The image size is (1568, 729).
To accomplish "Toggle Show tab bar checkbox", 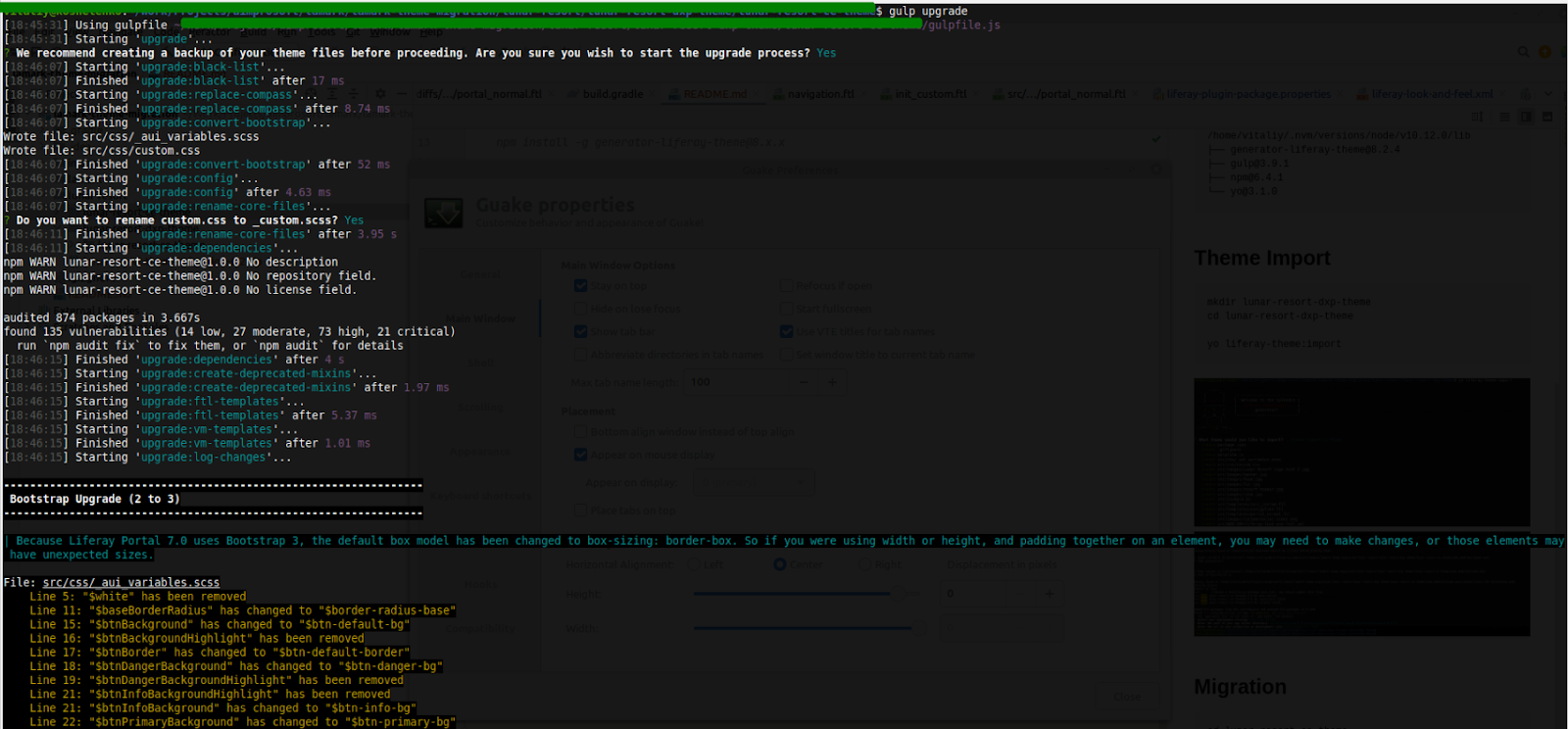I will 580,331.
